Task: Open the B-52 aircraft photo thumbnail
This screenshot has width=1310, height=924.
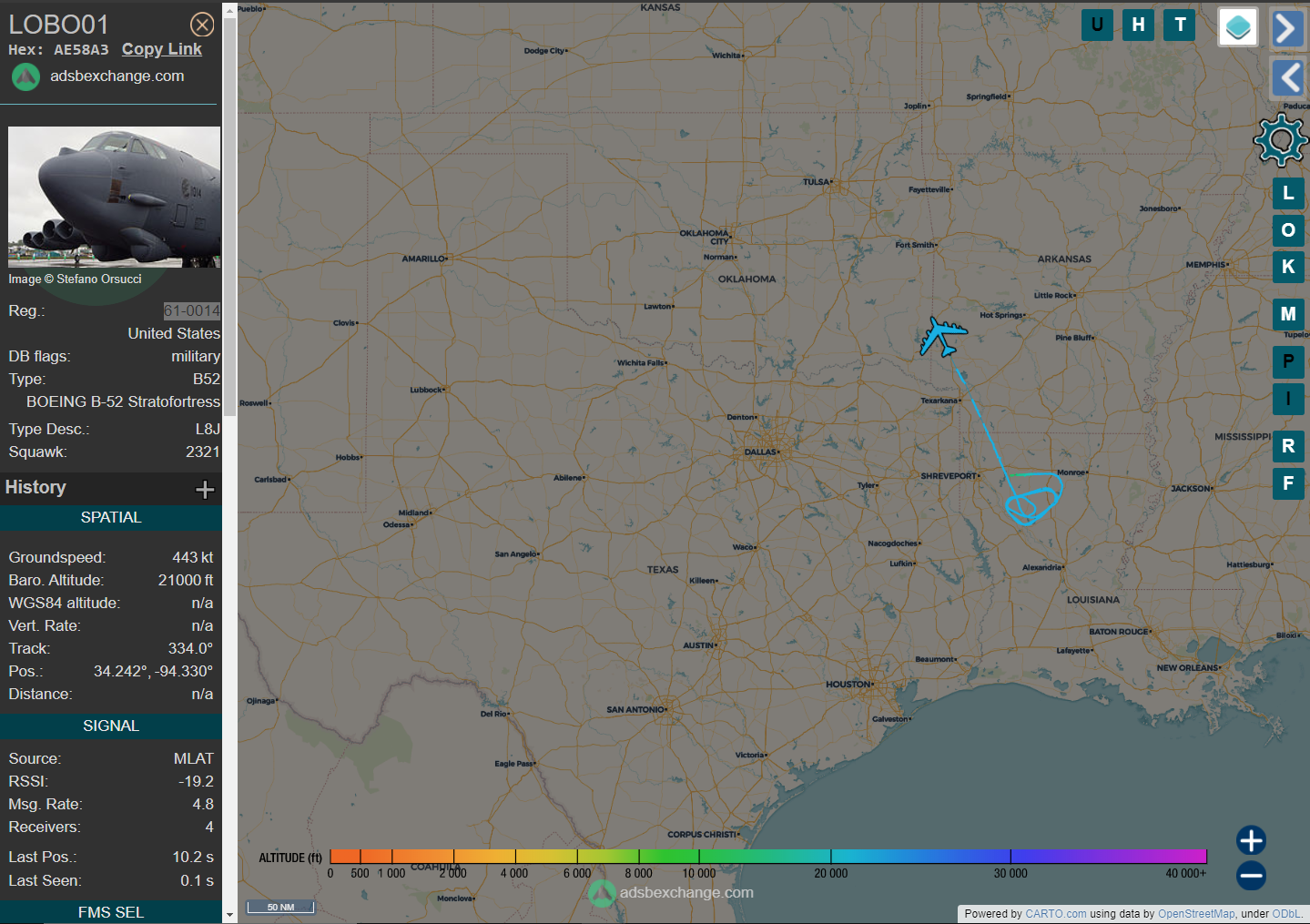Action: [x=114, y=197]
